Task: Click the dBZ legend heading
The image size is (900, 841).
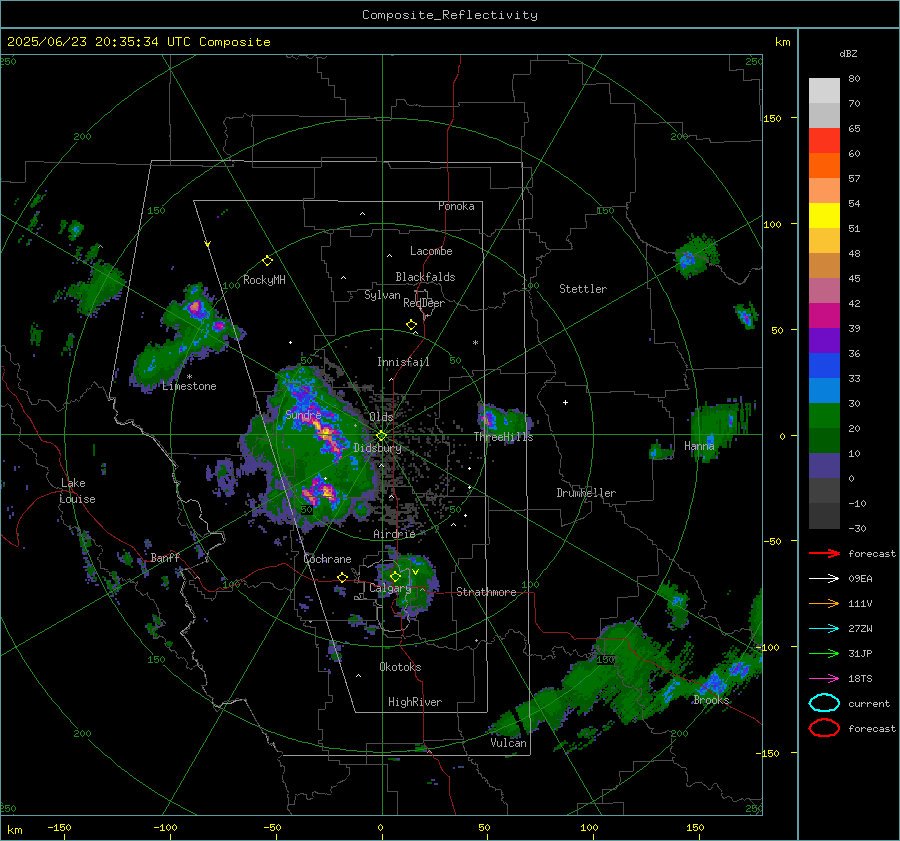Action: pos(848,53)
